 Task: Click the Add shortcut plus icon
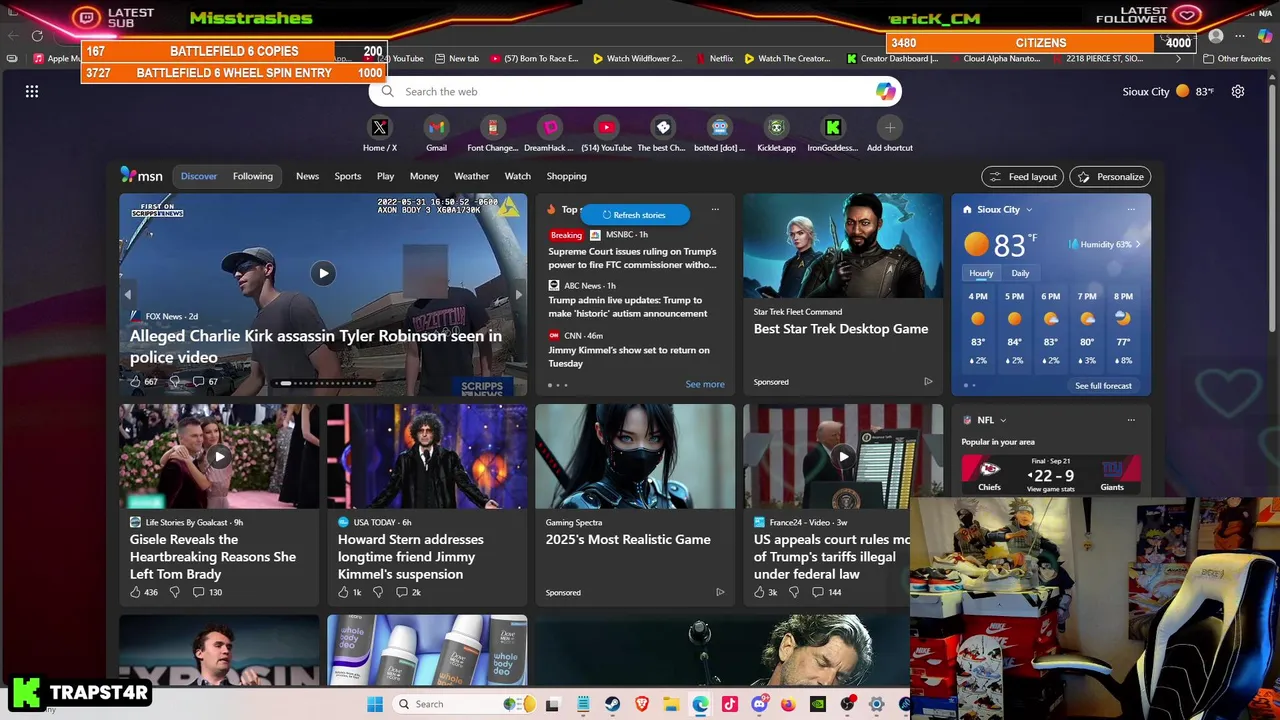(x=890, y=127)
